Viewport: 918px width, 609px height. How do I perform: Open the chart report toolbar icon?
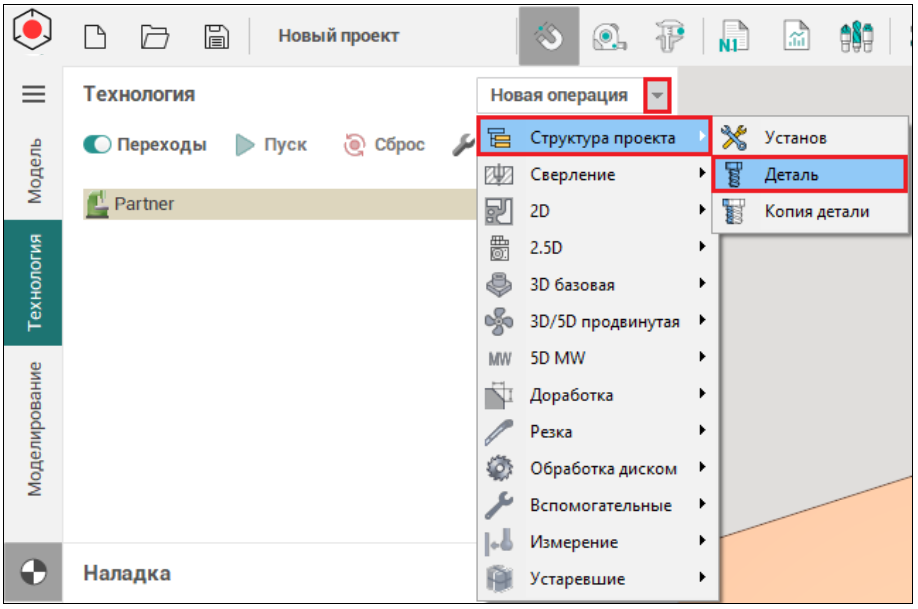(798, 37)
